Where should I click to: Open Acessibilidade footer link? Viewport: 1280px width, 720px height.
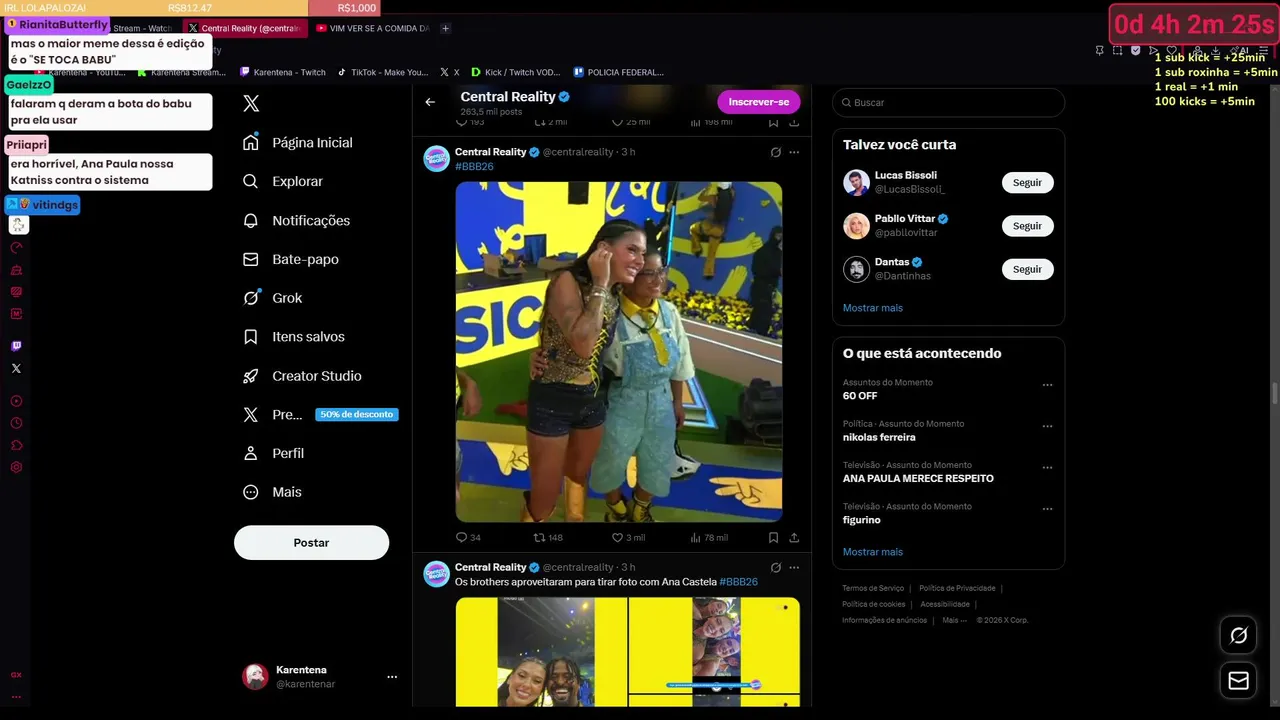point(945,604)
